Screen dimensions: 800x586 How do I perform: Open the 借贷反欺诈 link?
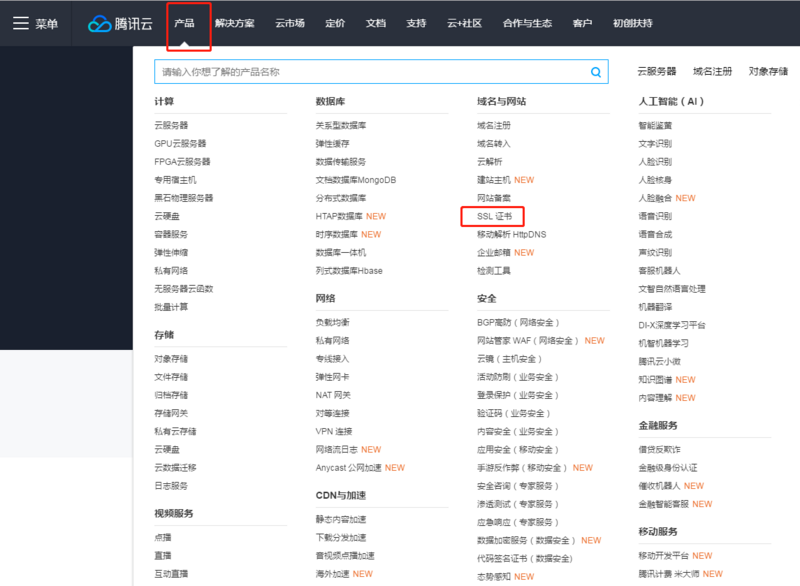click(x=659, y=449)
